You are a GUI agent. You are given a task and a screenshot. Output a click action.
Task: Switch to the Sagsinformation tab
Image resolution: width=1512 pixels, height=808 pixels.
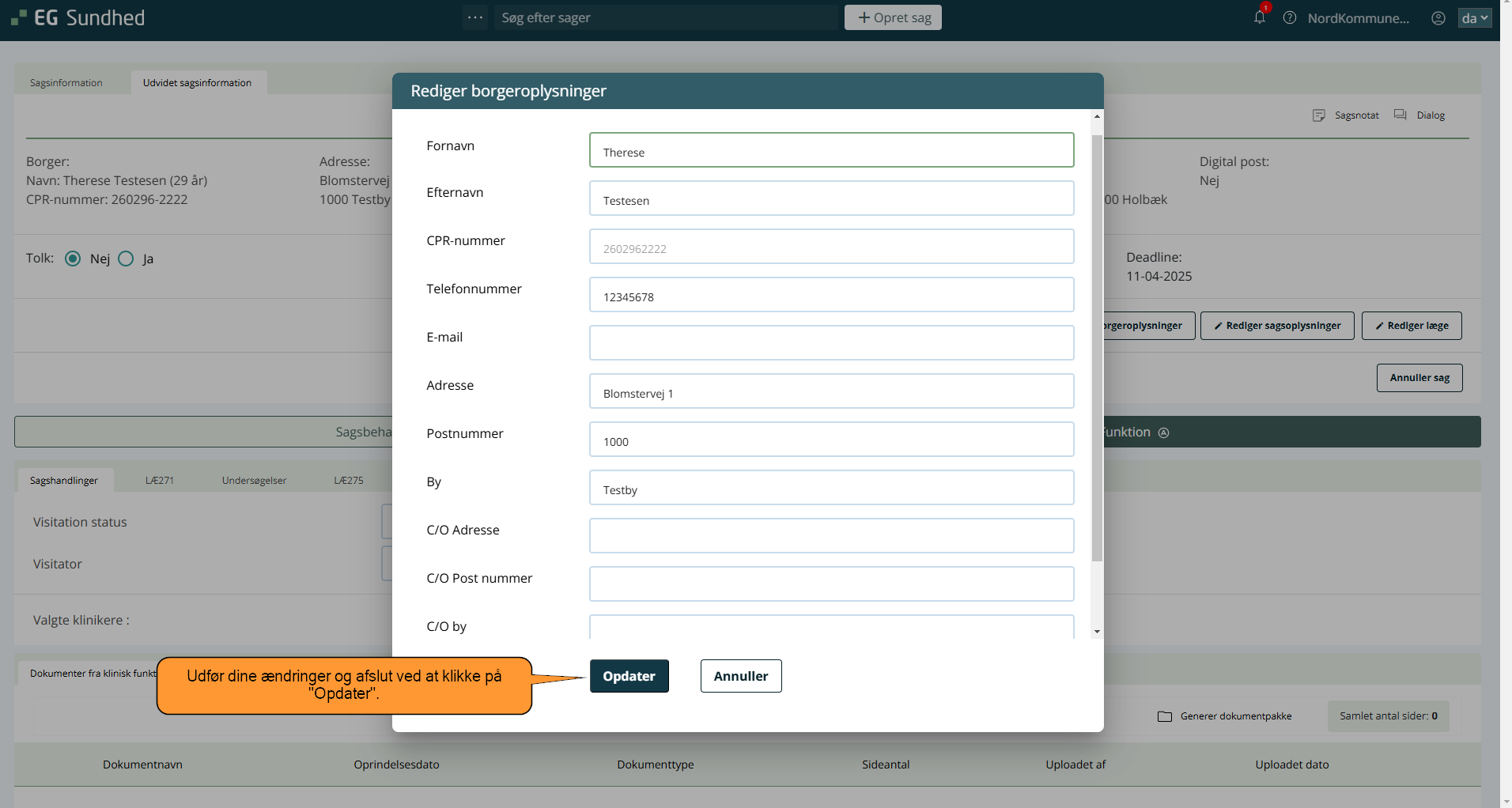point(66,83)
